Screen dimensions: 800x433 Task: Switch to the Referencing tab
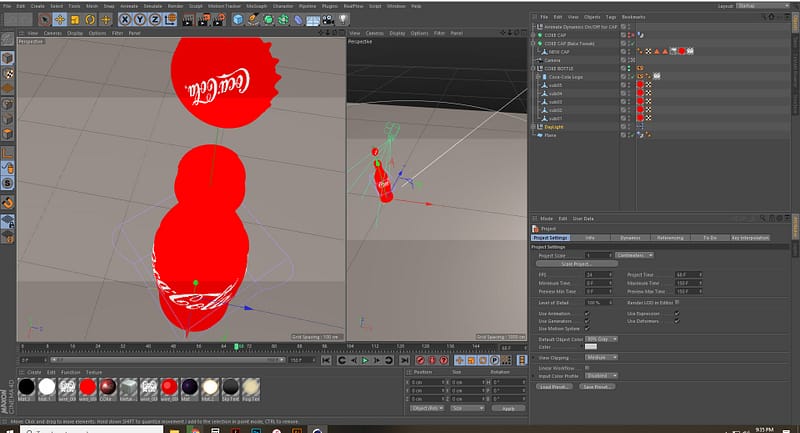click(x=670, y=238)
